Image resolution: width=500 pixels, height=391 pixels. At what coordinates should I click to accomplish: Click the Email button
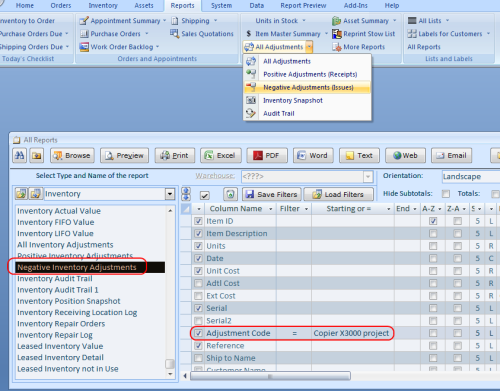coord(451,155)
